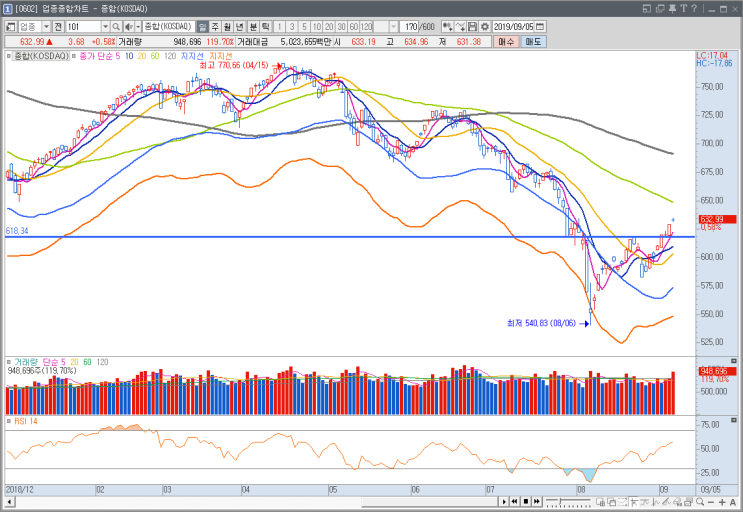The image size is (743, 512).
Task: Click the help question mark icon
Action: (694, 9)
